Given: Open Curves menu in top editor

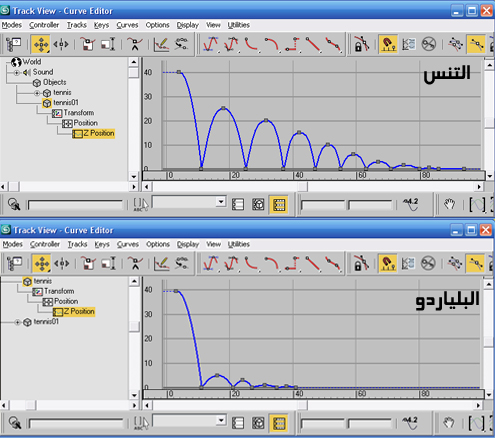Looking at the screenshot, I should tap(127, 25).
